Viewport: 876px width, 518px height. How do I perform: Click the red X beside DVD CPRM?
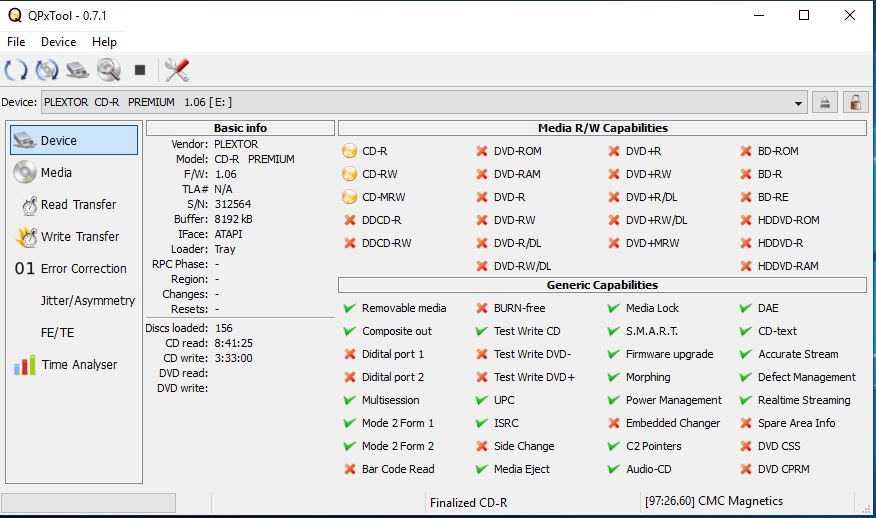745,469
